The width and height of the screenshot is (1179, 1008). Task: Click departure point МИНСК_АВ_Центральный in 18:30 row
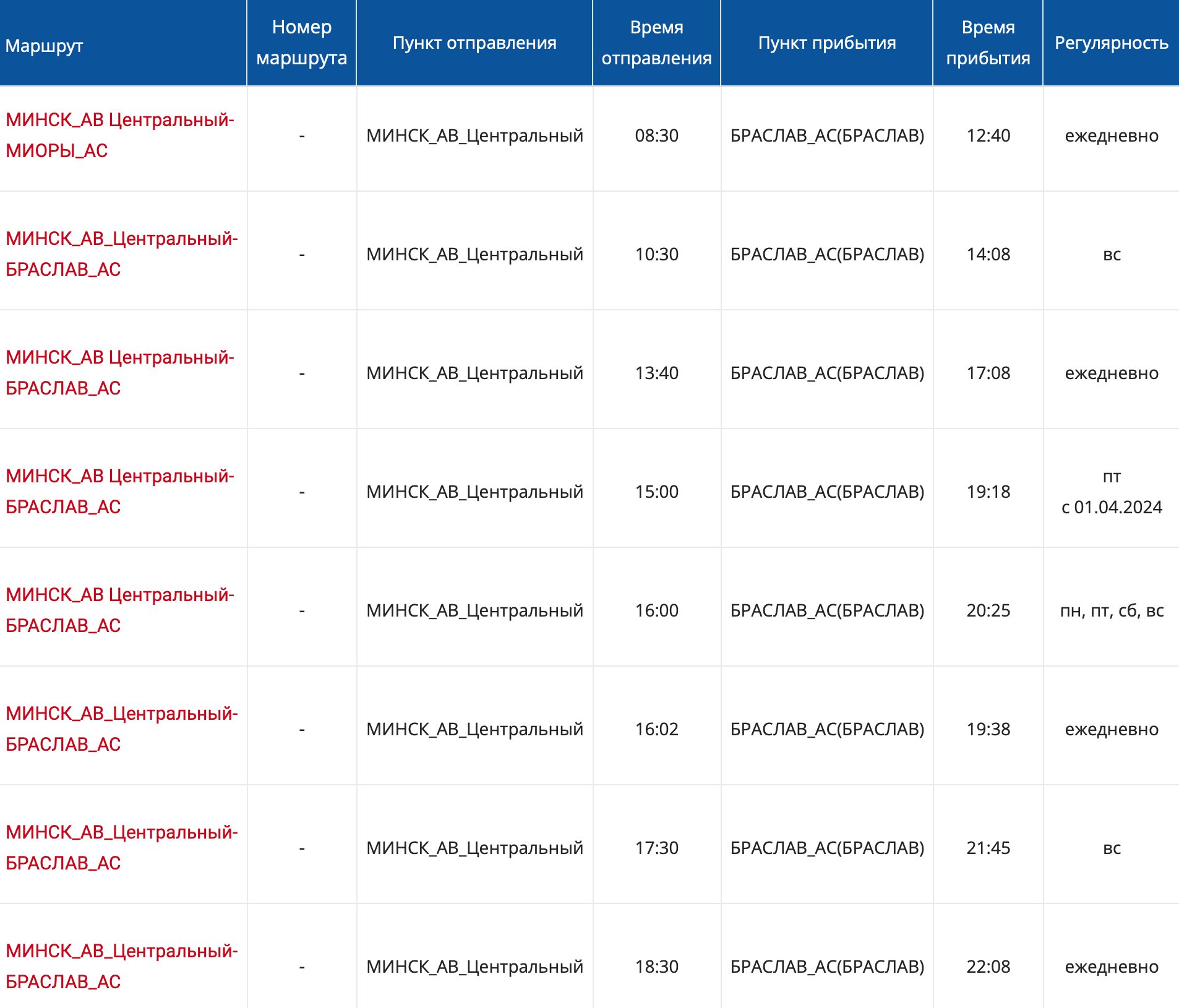(x=474, y=967)
